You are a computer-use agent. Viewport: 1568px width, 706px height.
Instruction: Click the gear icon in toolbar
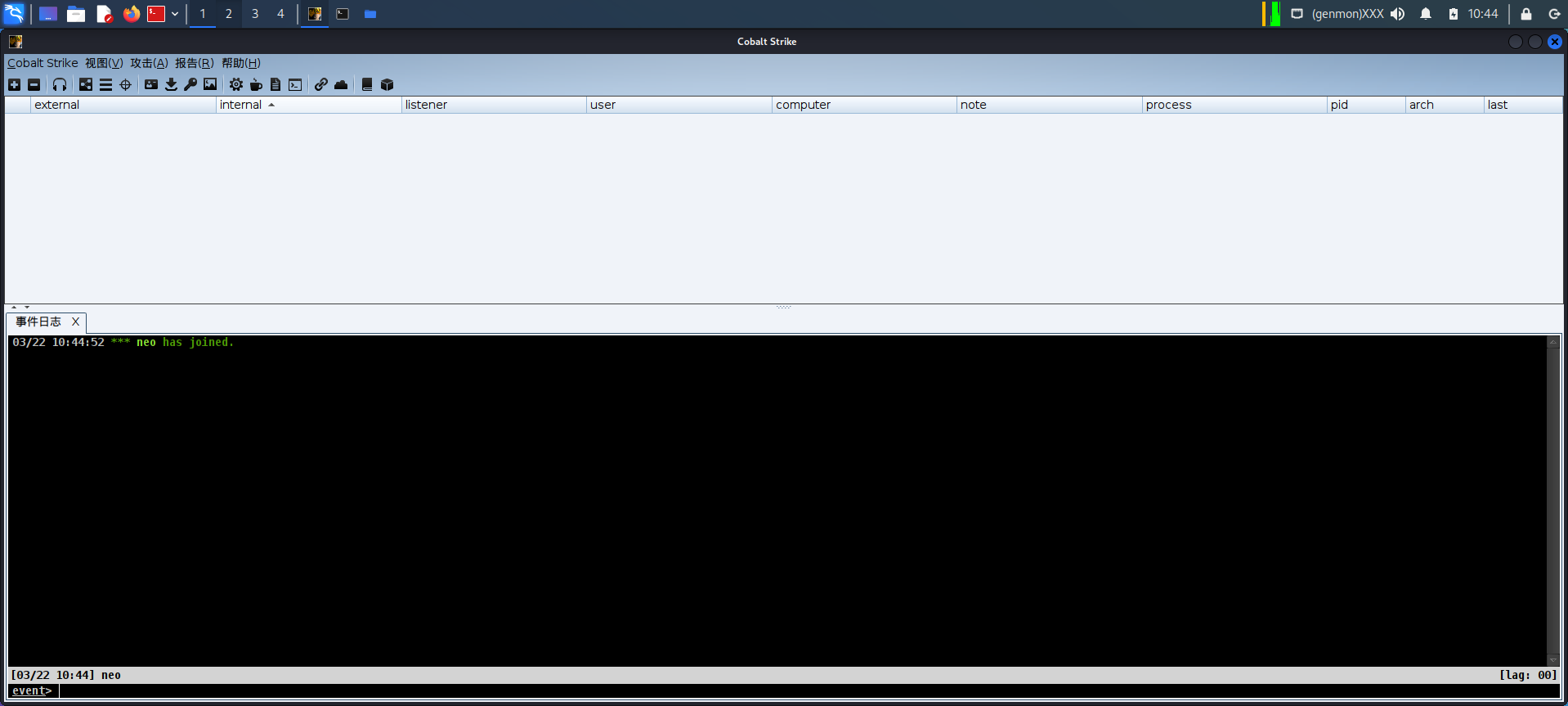236,84
